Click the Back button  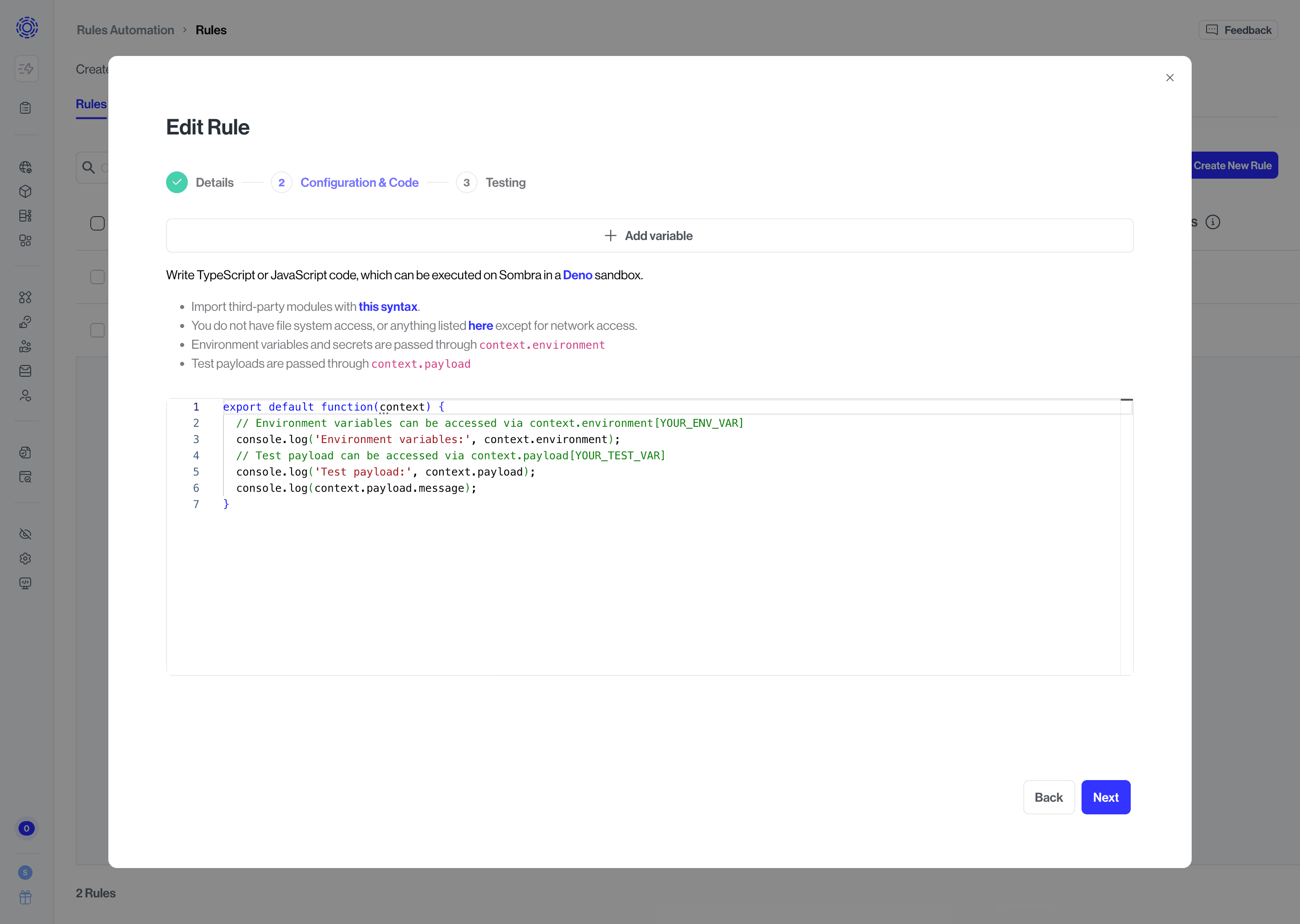pyautogui.click(x=1049, y=797)
